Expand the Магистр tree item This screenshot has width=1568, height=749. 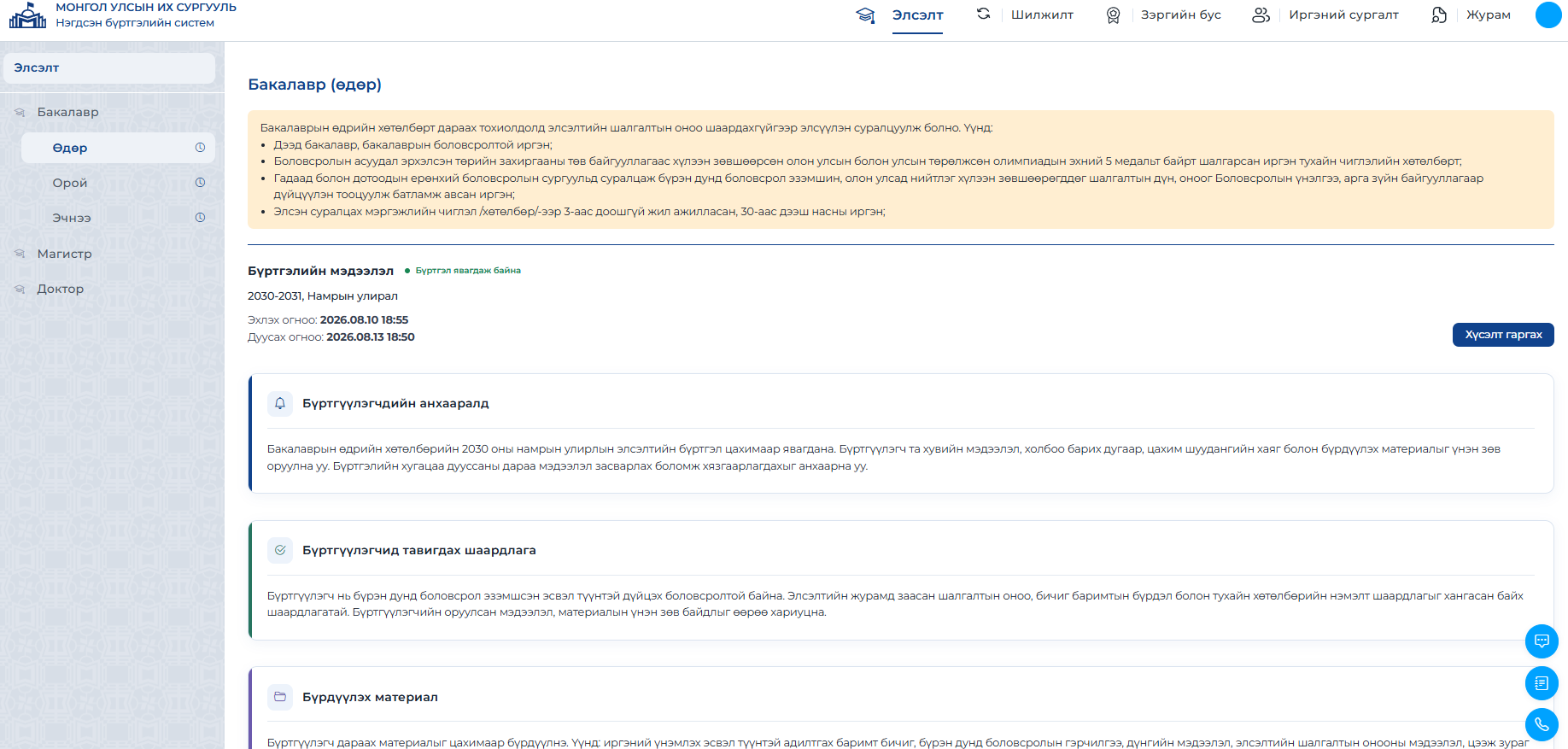coord(64,254)
